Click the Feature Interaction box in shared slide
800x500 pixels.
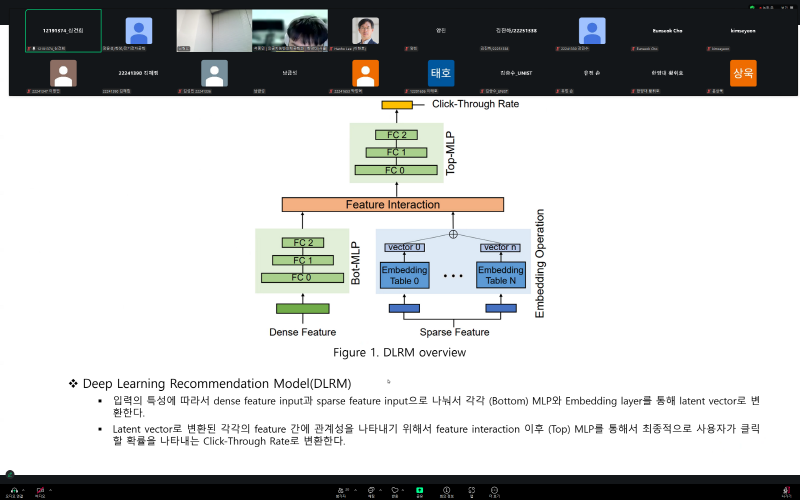392,204
